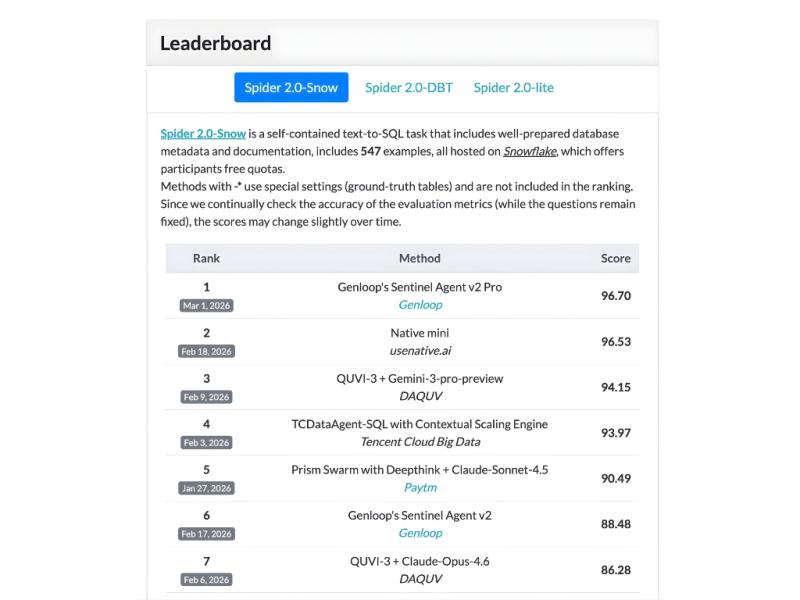This screenshot has width=800, height=600.
Task: Open the DAQUV link under rank 7
Action: tap(420, 578)
